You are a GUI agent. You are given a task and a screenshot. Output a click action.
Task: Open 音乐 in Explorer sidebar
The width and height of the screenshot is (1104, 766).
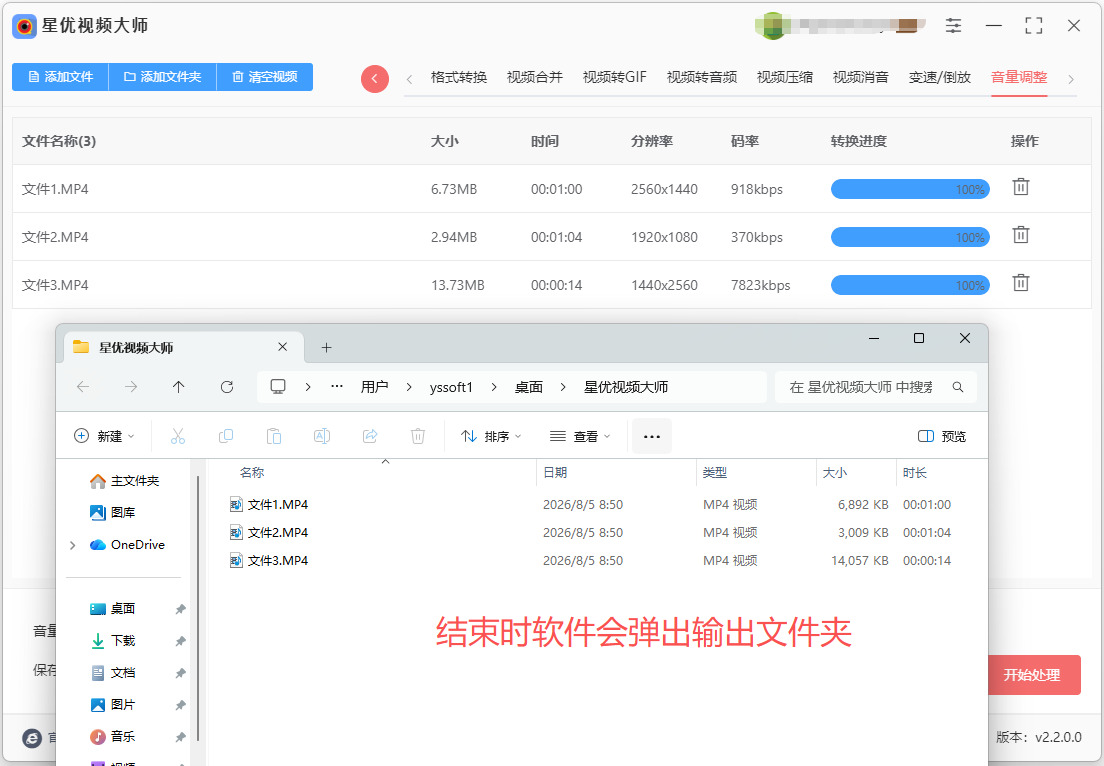113,736
